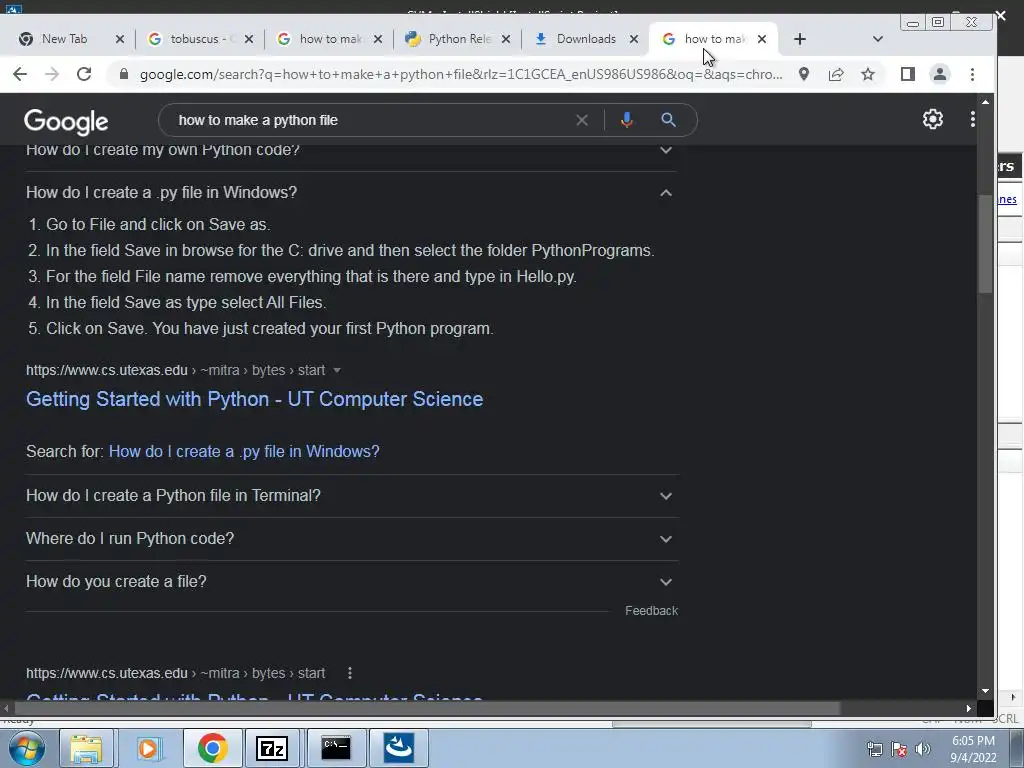Go to the Google logo homepage
Viewport: 1024px width, 768px height.
coord(66,121)
